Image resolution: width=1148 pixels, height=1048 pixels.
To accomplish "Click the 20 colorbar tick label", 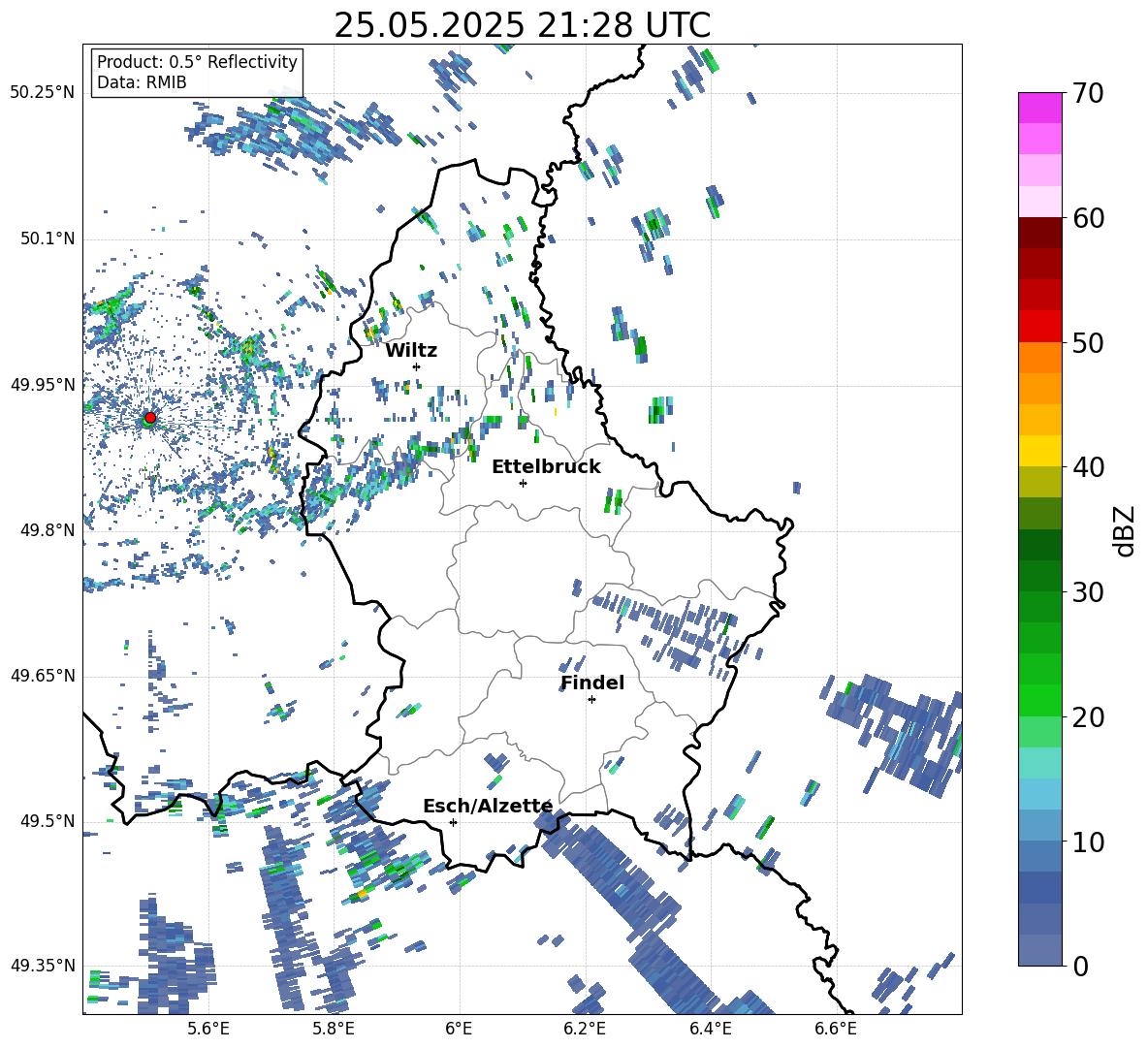I will (x=1088, y=717).
